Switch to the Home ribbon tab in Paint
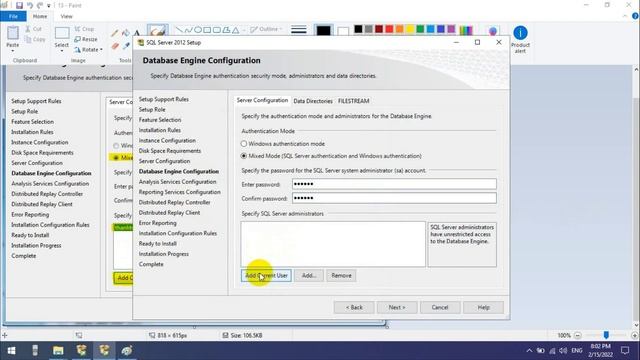640x360 pixels. click(40, 16)
